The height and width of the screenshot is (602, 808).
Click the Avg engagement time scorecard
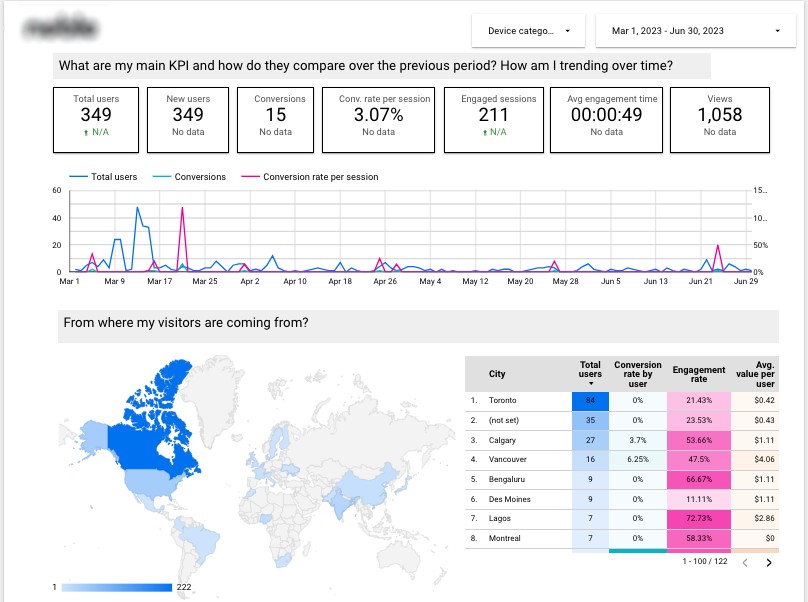coord(605,119)
